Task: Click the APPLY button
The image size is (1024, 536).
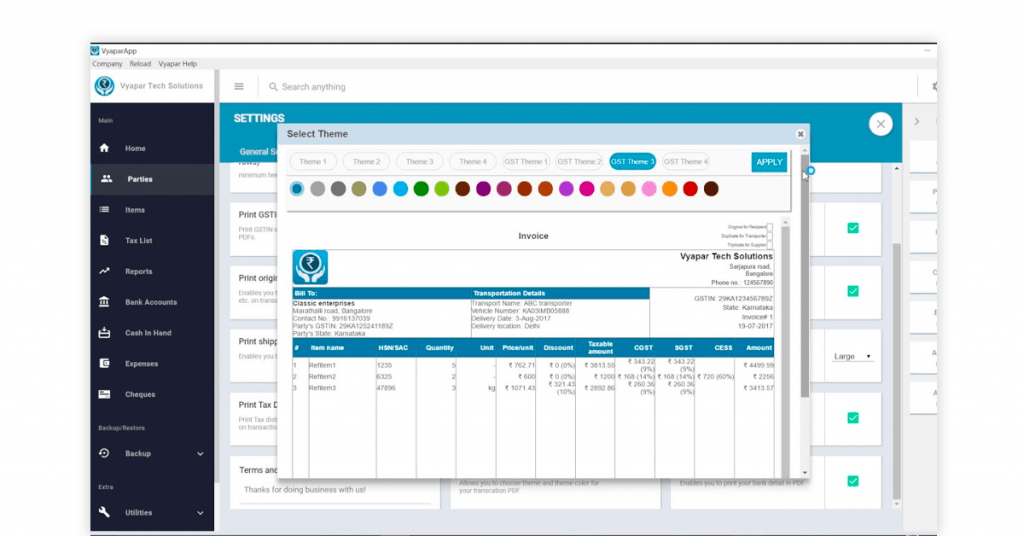Action: point(769,162)
